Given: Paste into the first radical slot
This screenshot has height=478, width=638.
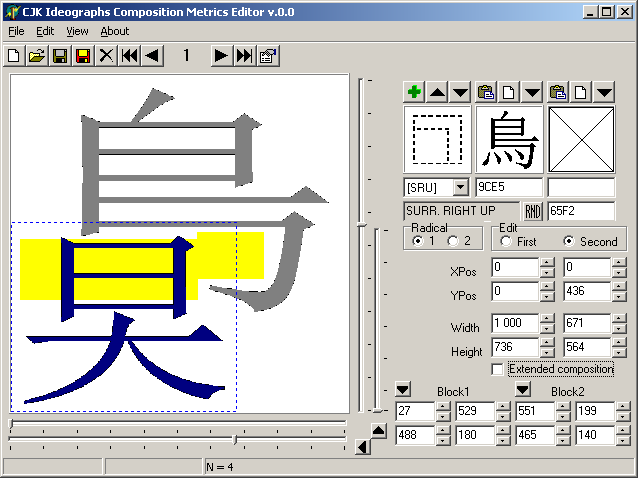Looking at the screenshot, I should coord(486,92).
